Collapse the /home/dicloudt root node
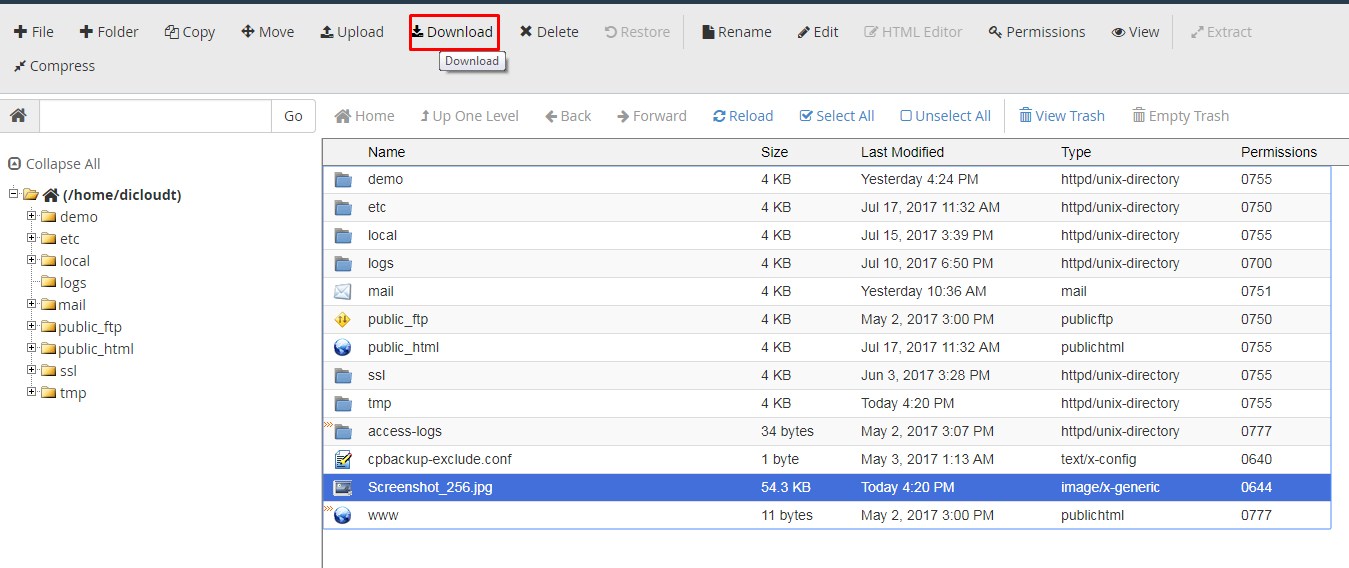The width and height of the screenshot is (1349, 568). (x=13, y=194)
